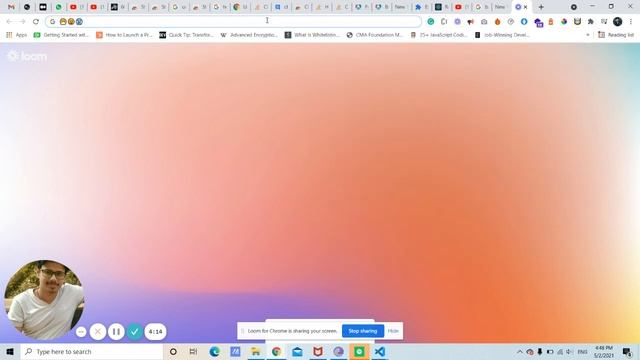Go forward in browser history
The width and height of the screenshot is (640, 360).
[x=22, y=22]
